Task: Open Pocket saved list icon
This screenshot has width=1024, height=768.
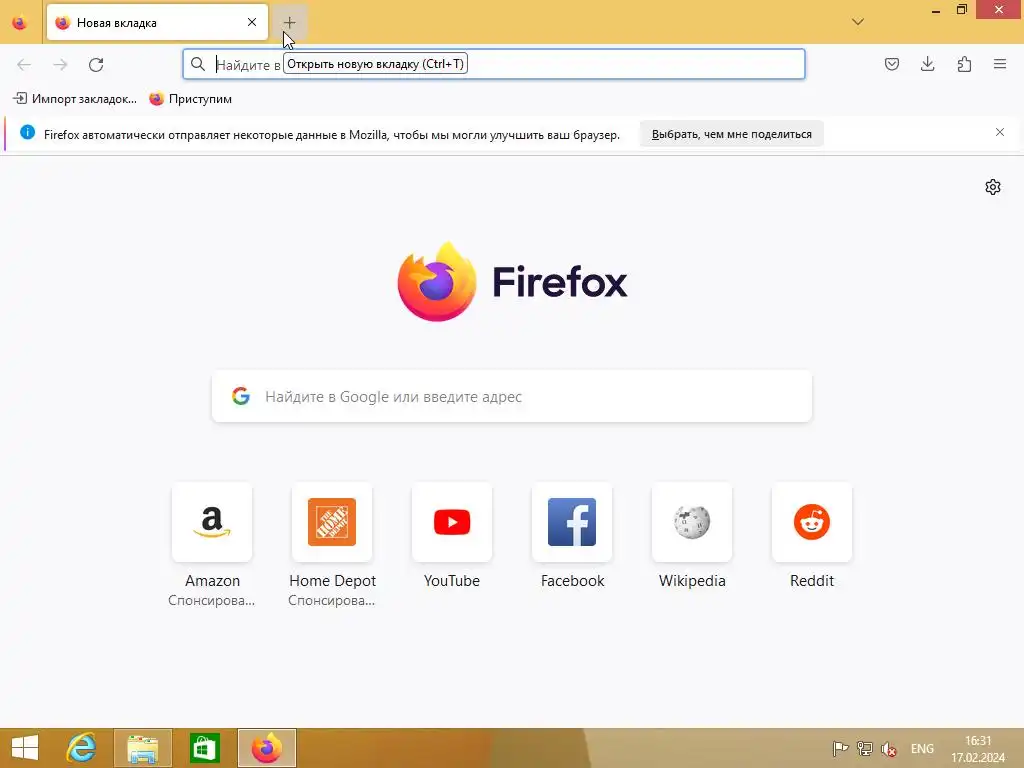Action: click(x=891, y=64)
